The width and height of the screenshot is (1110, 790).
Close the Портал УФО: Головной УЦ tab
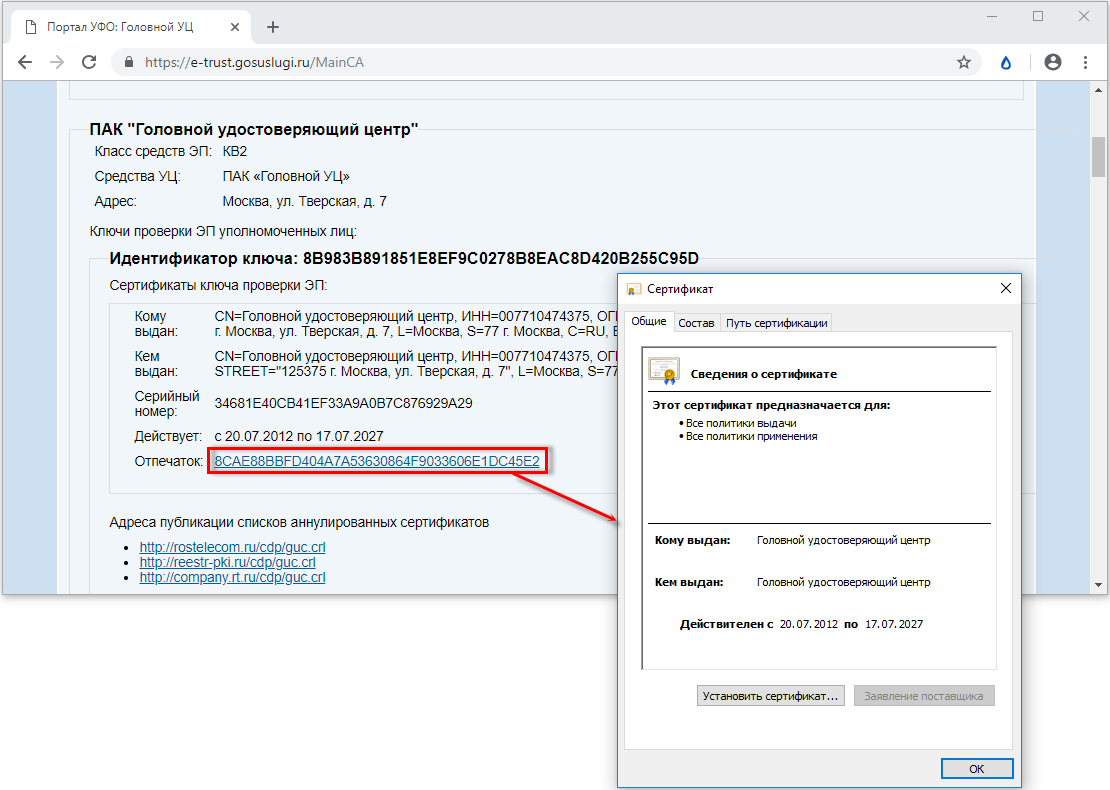point(235,27)
